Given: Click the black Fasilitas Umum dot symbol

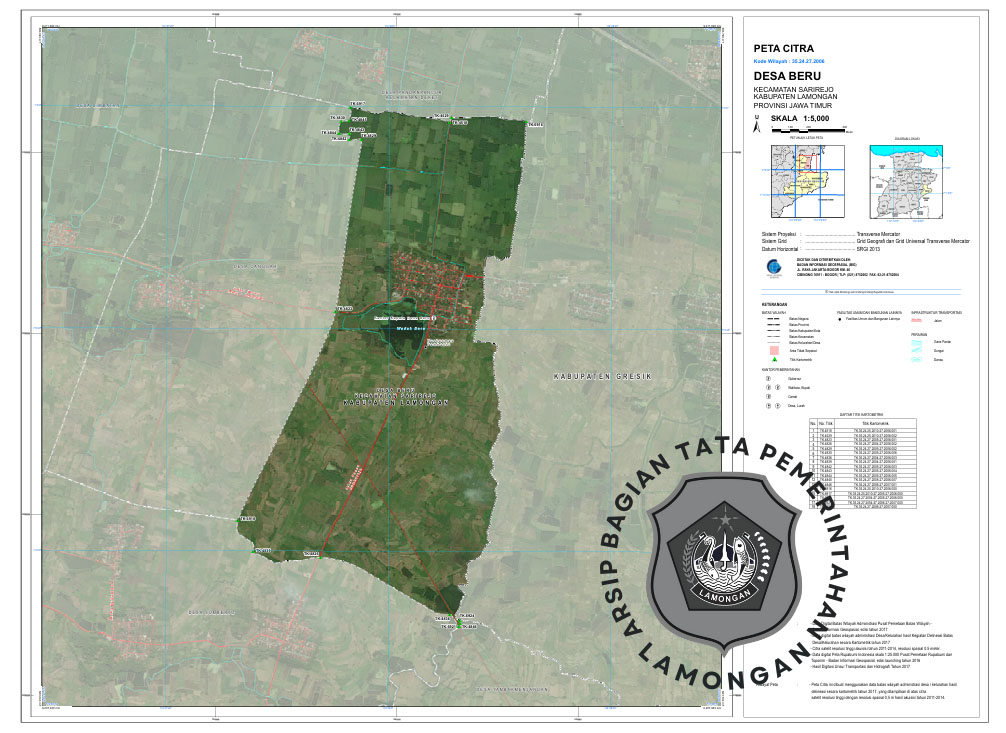Looking at the screenshot, I should click(840, 318).
